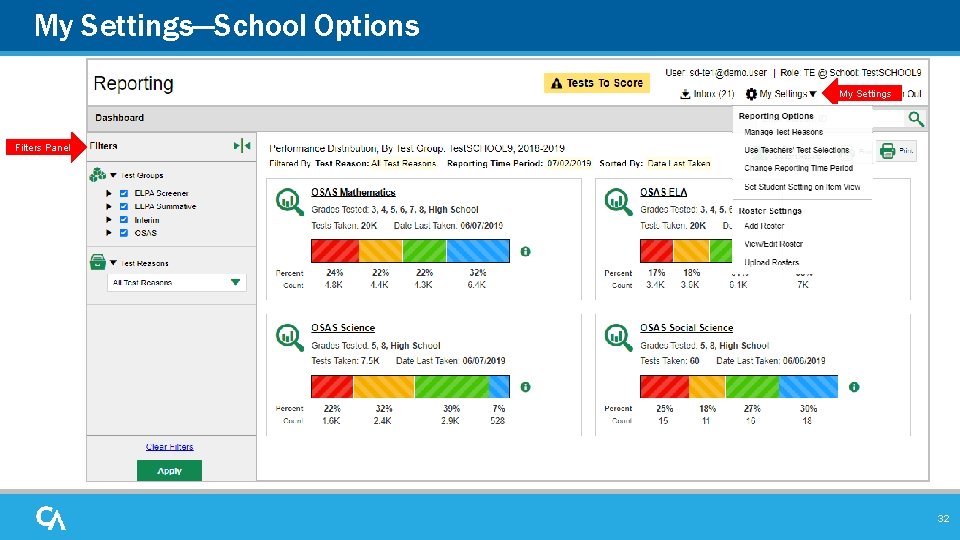
Task: Click the Filters panel heading
Action: click(x=103, y=146)
